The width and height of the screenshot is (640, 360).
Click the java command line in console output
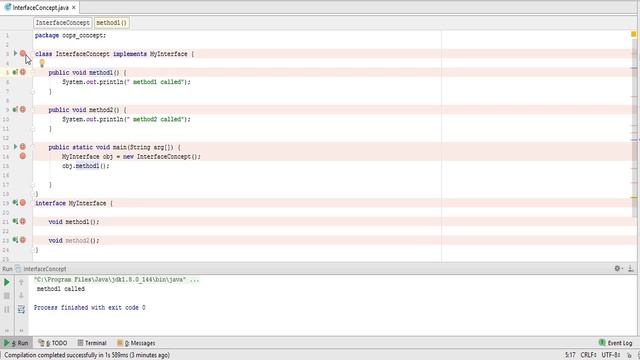pos(117,280)
